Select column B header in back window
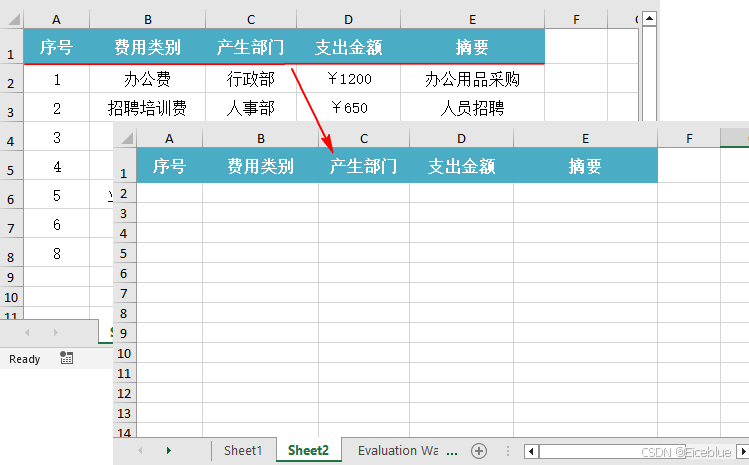Screen dimensions: 749x465 coord(148,20)
